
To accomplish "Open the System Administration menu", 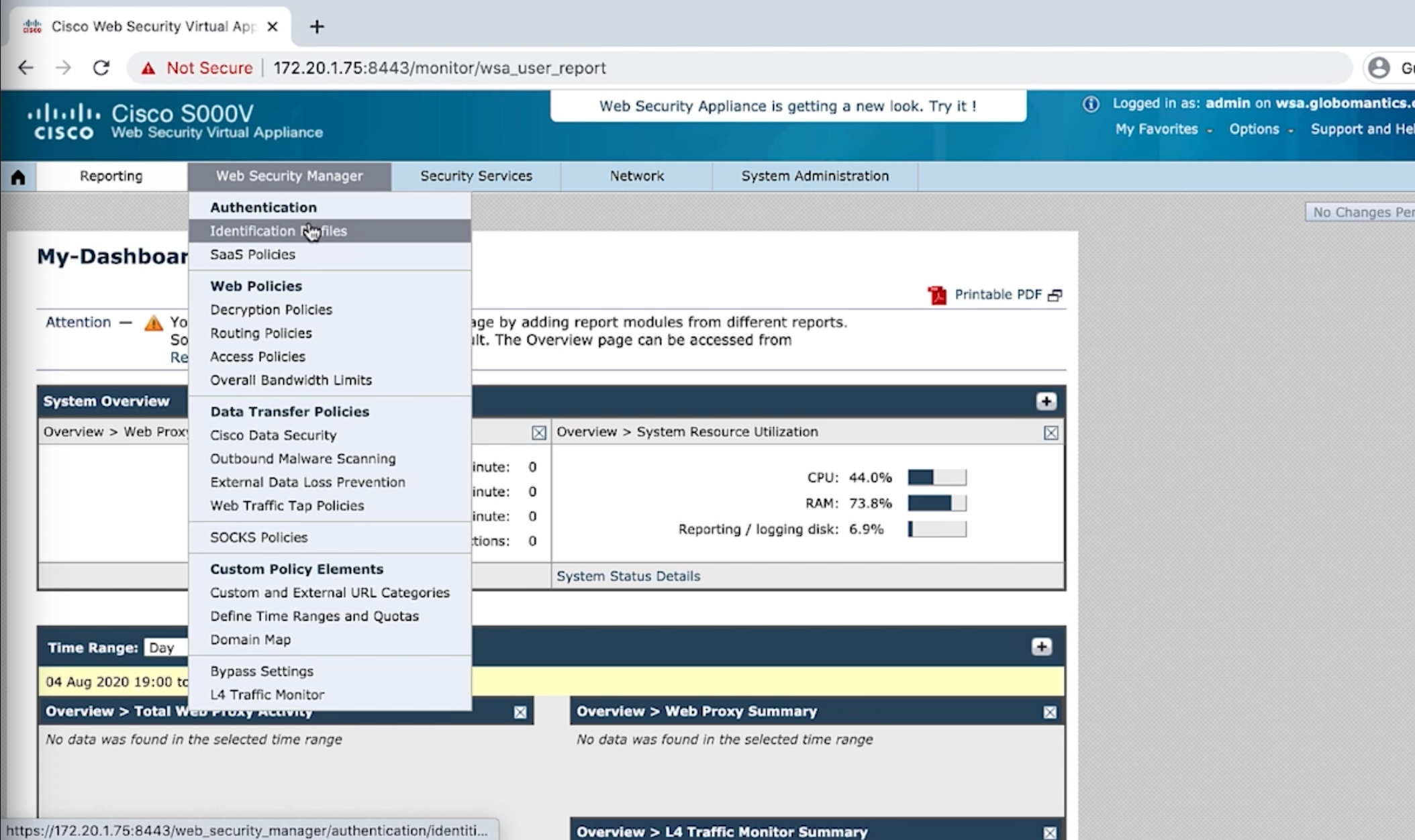I will coord(815,176).
